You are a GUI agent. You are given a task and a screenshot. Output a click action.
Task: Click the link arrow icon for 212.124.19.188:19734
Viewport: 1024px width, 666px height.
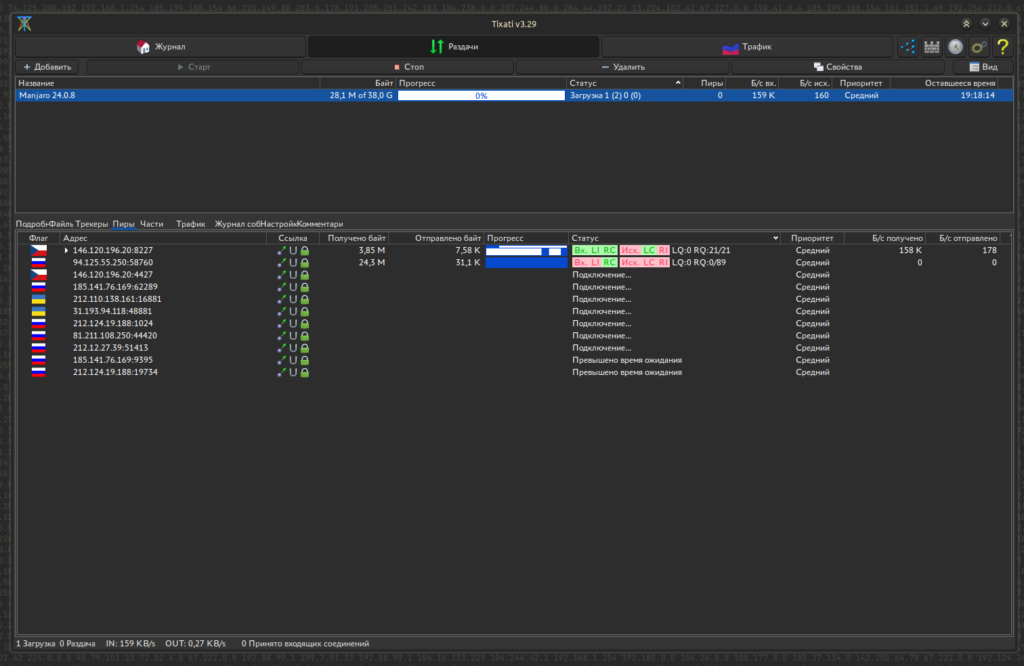[x=281, y=372]
